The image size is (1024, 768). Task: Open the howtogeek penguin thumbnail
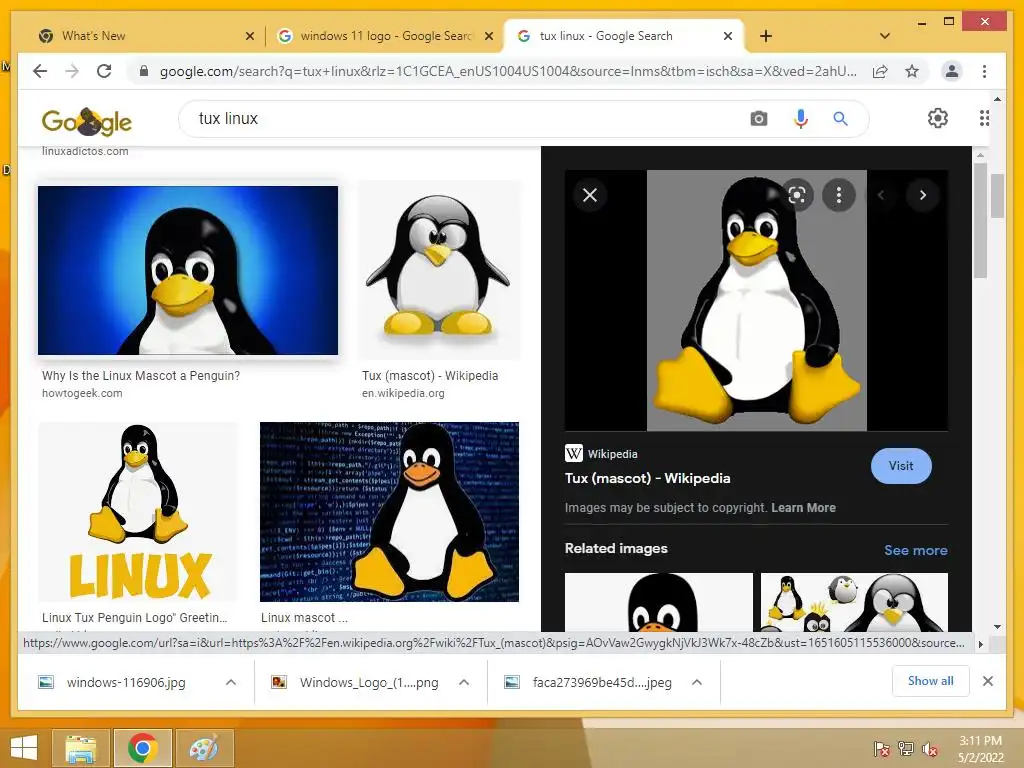pyautogui.click(x=188, y=270)
